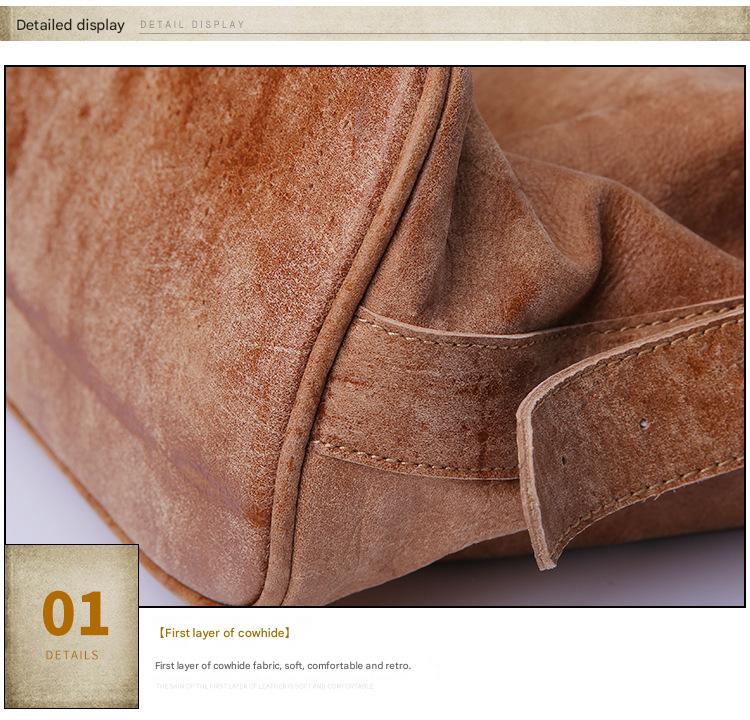
Task: Select the 'DETAIL DISPLAY' uppercase subtitle
Action: (192, 25)
